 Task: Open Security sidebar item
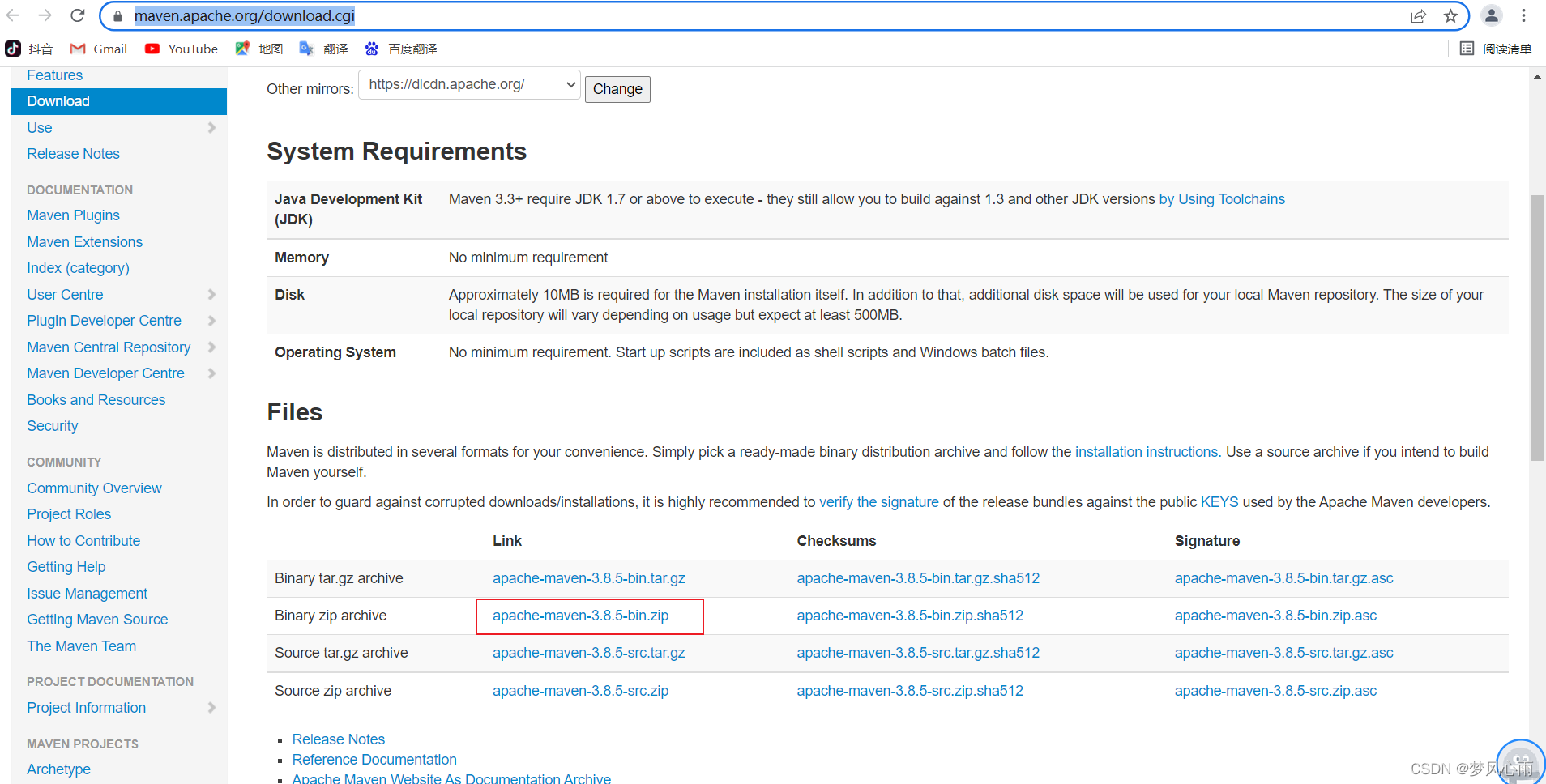53,426
